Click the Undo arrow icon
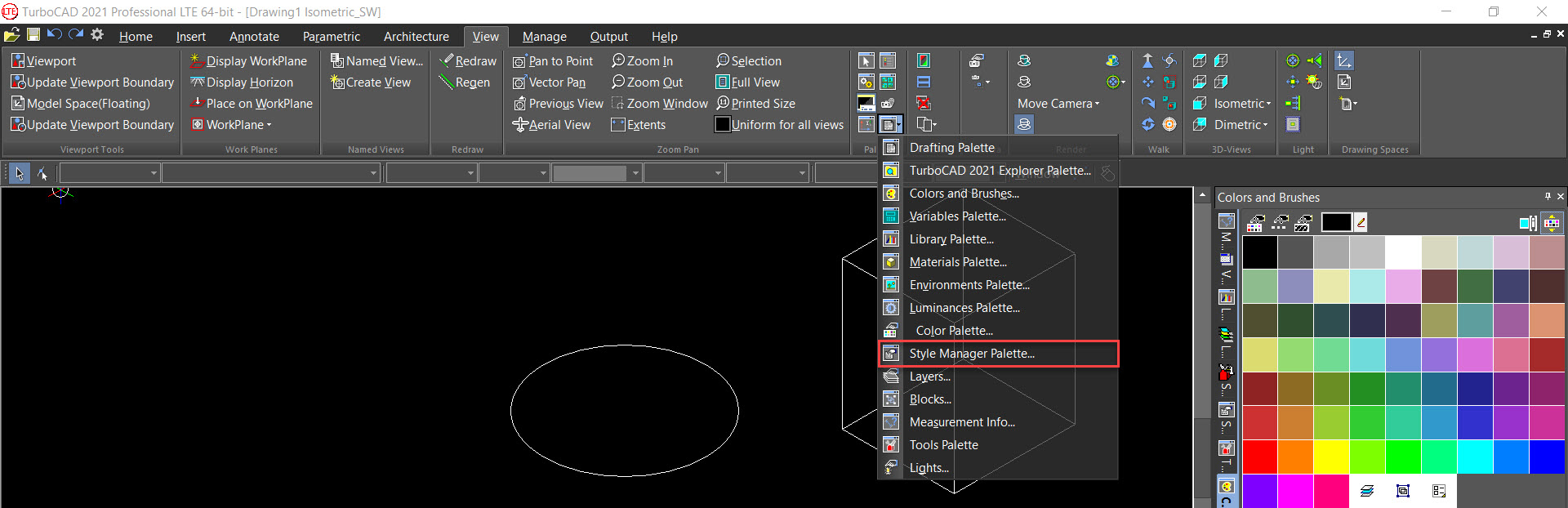The image size is (1568, 508). (x=55, y=34)
